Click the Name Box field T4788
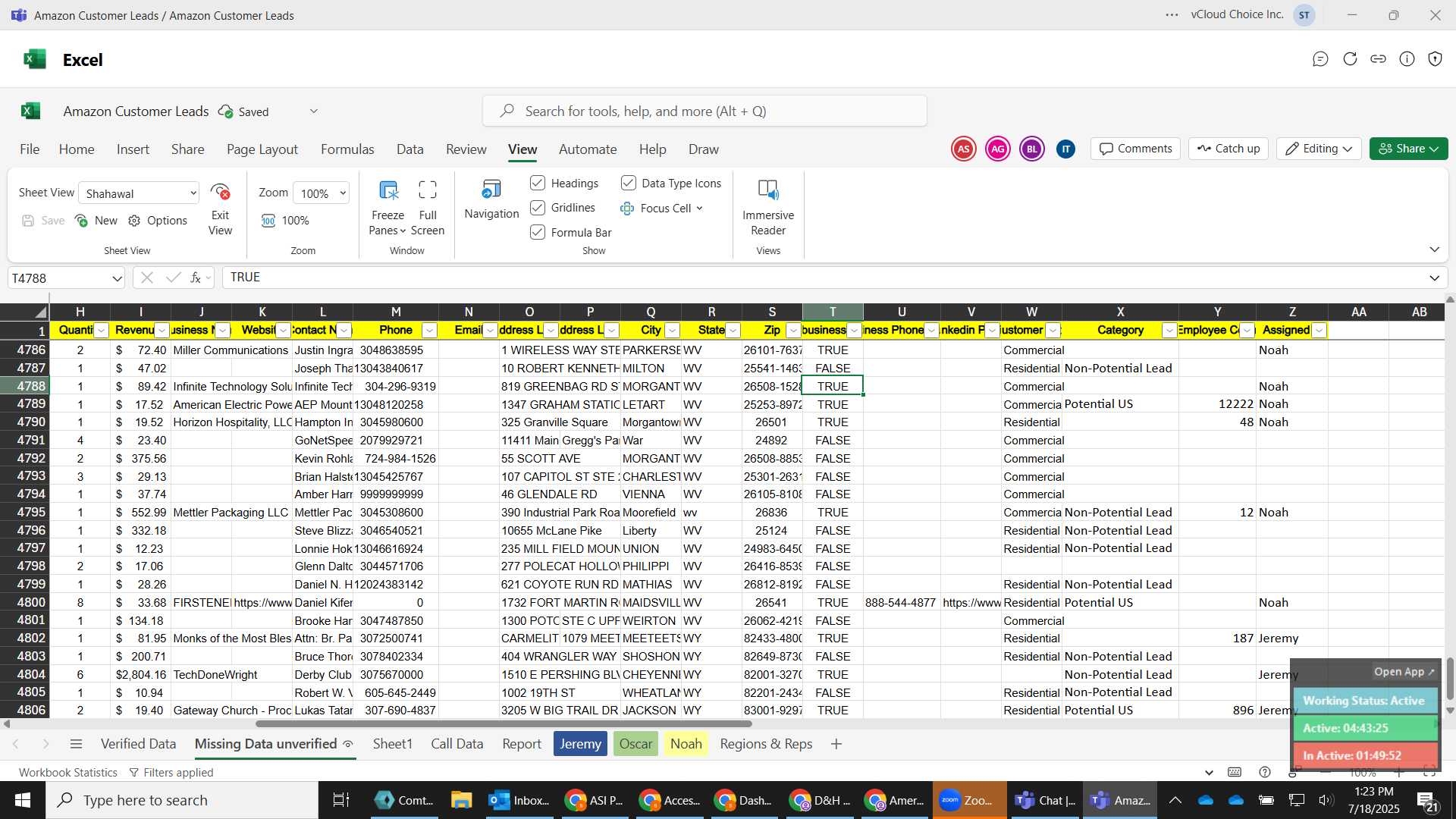Viewport: 1456px width, 819px height. tap(59, 278)
